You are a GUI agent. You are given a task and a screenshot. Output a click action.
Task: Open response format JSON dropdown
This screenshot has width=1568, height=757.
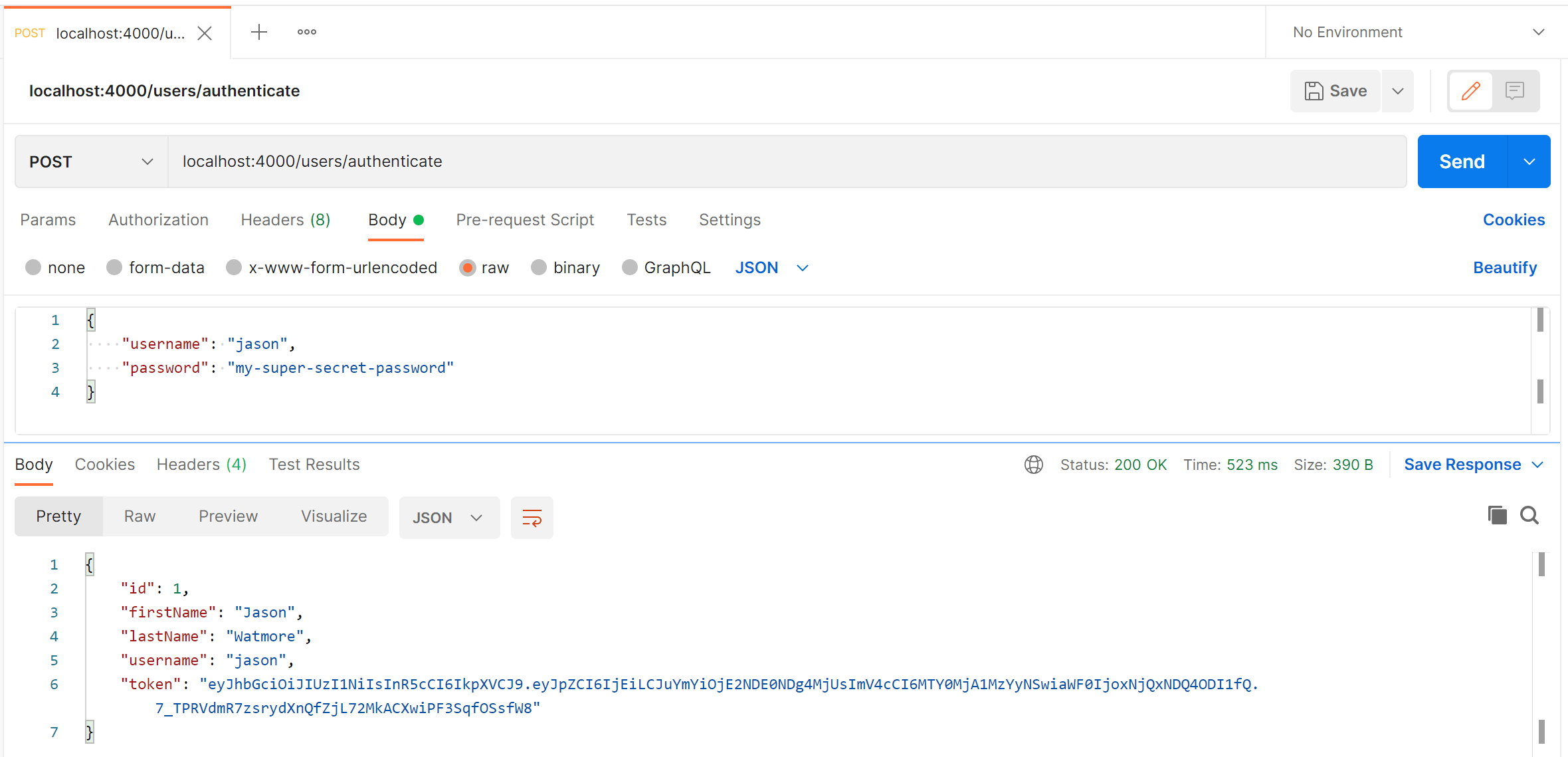(x=448, y=517)
